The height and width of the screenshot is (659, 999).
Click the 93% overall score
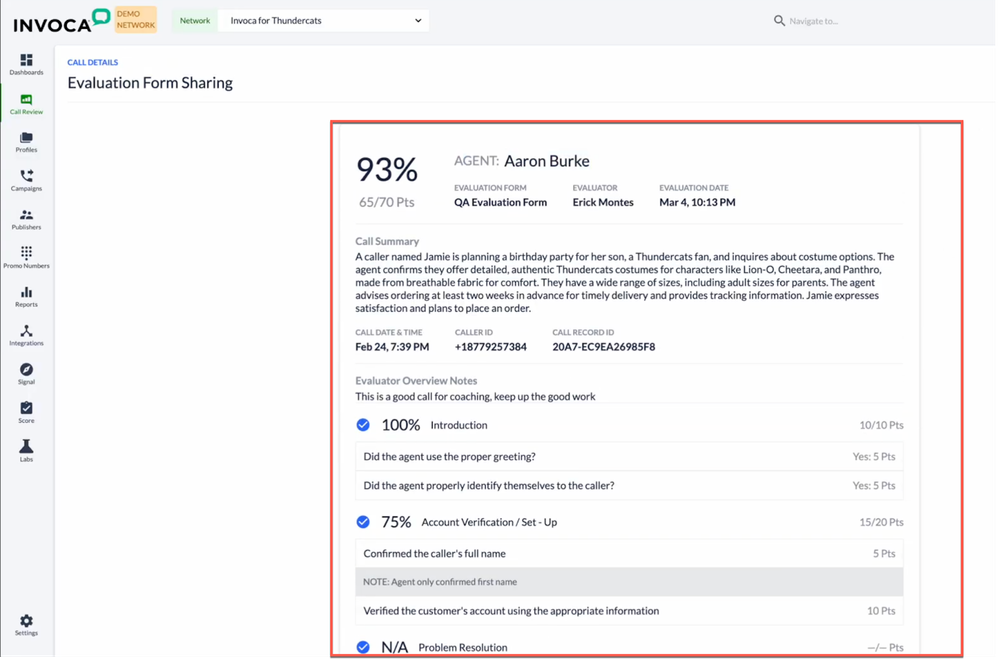coord(387,170)
